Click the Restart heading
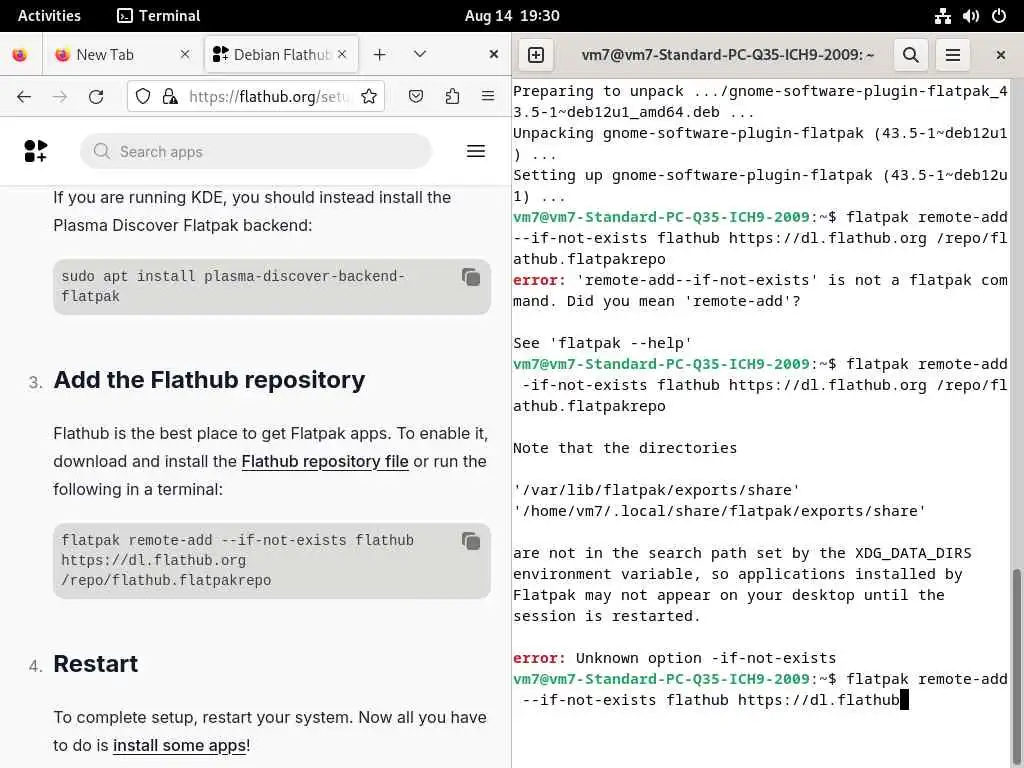1024x768 pixels. [x=95, y=664]
